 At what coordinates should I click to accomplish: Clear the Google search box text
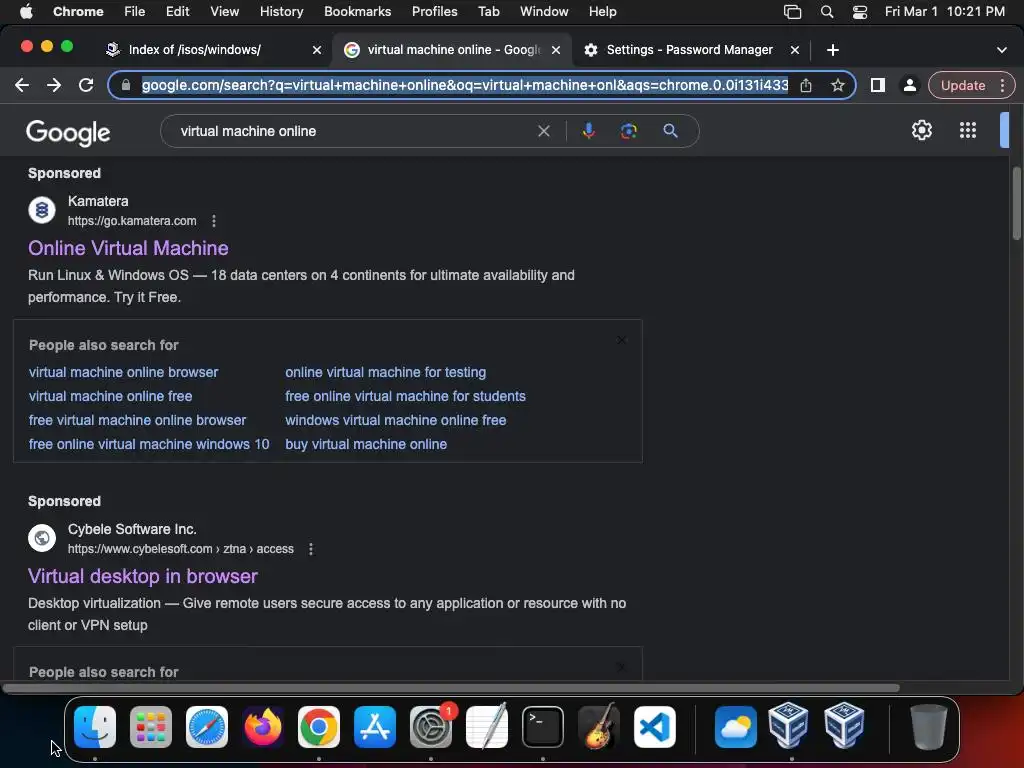(x=543, y=131)
